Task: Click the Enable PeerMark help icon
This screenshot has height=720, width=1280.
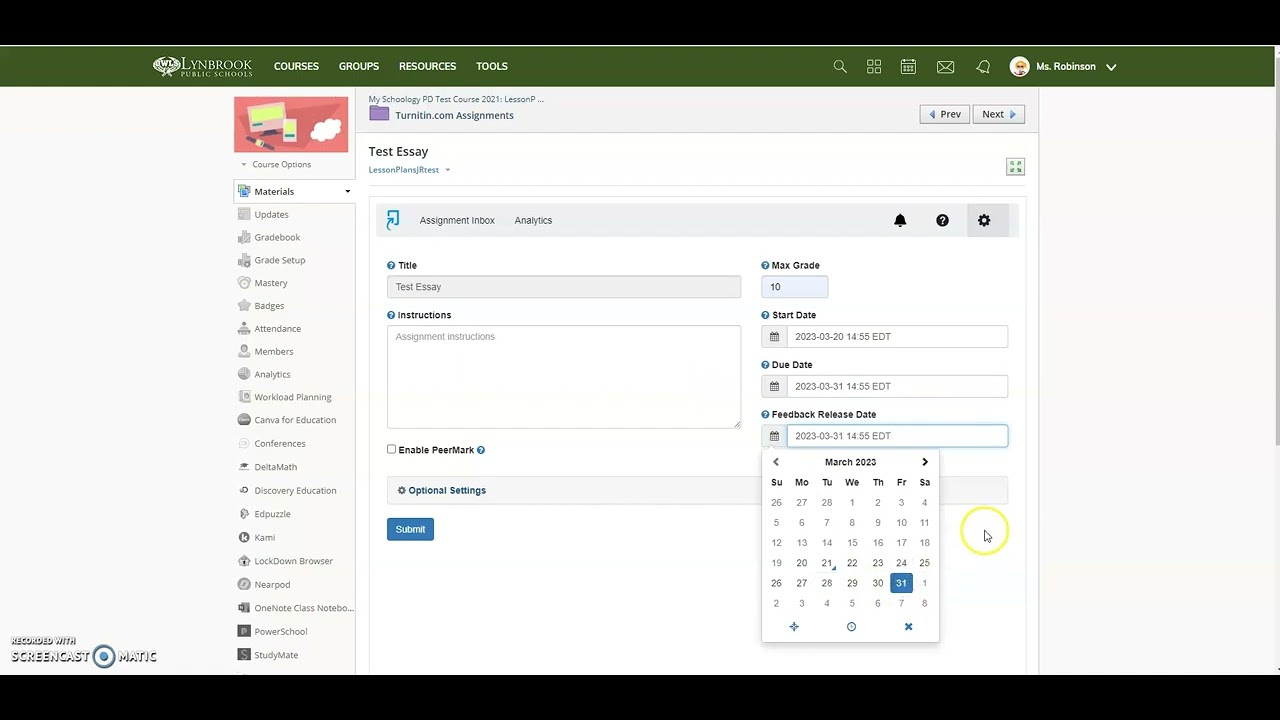Action: click(x=481, y=450)
